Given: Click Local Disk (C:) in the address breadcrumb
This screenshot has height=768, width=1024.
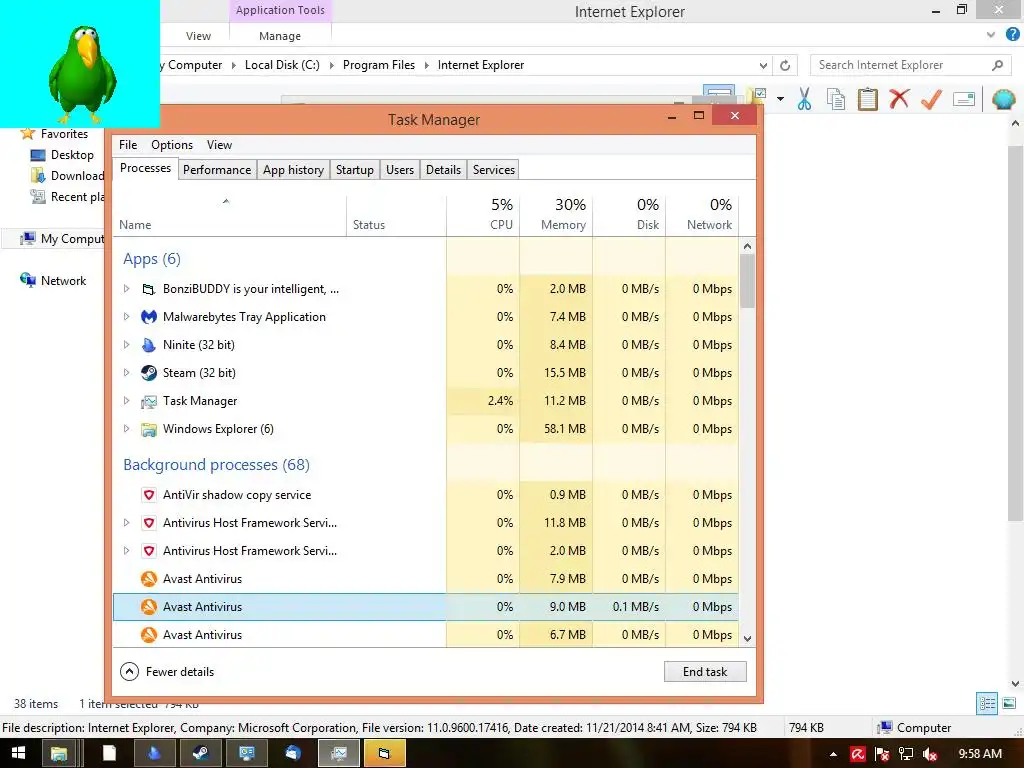Looking at the screenshot, I should (282, 65).
